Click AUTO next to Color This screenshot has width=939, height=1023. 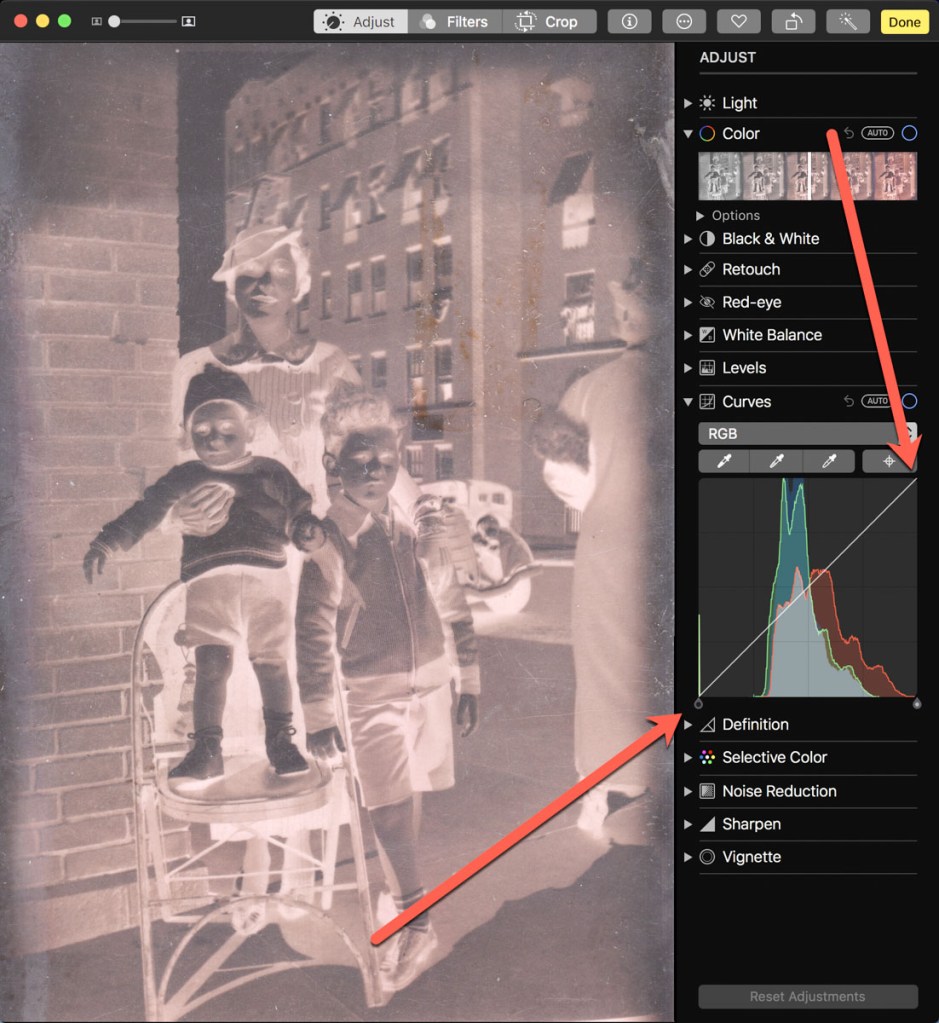[x=876, y=132]
